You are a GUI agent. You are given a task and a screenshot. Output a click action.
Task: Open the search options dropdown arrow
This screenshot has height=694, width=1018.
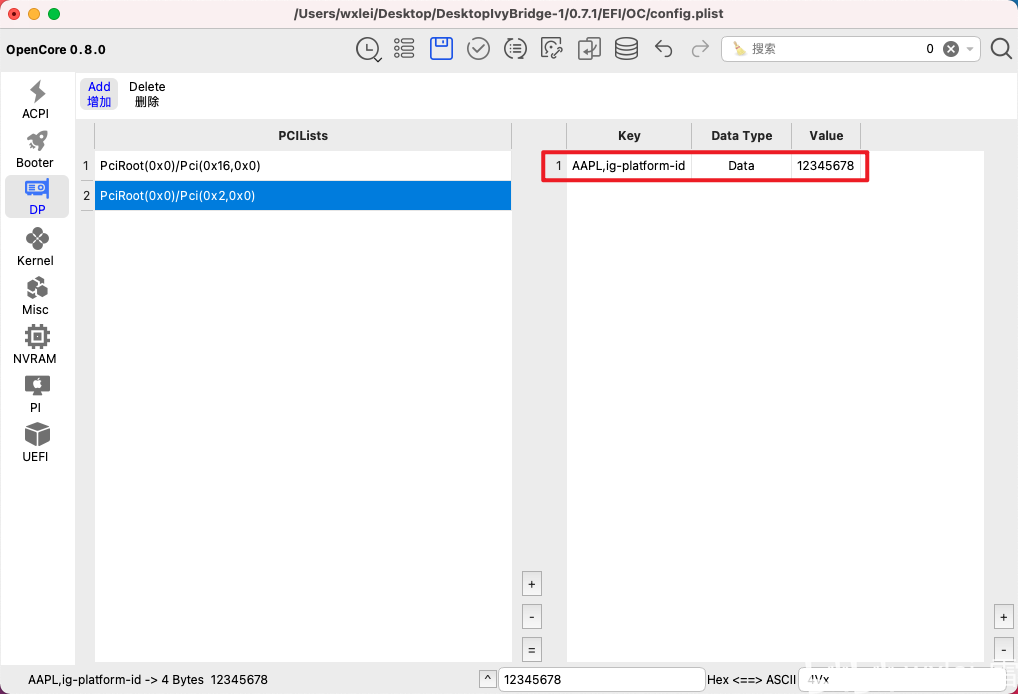970,49
